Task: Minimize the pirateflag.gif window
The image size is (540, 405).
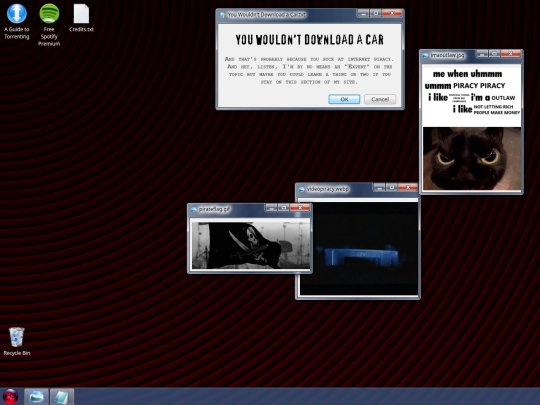Action: click(x=271, y=208)
